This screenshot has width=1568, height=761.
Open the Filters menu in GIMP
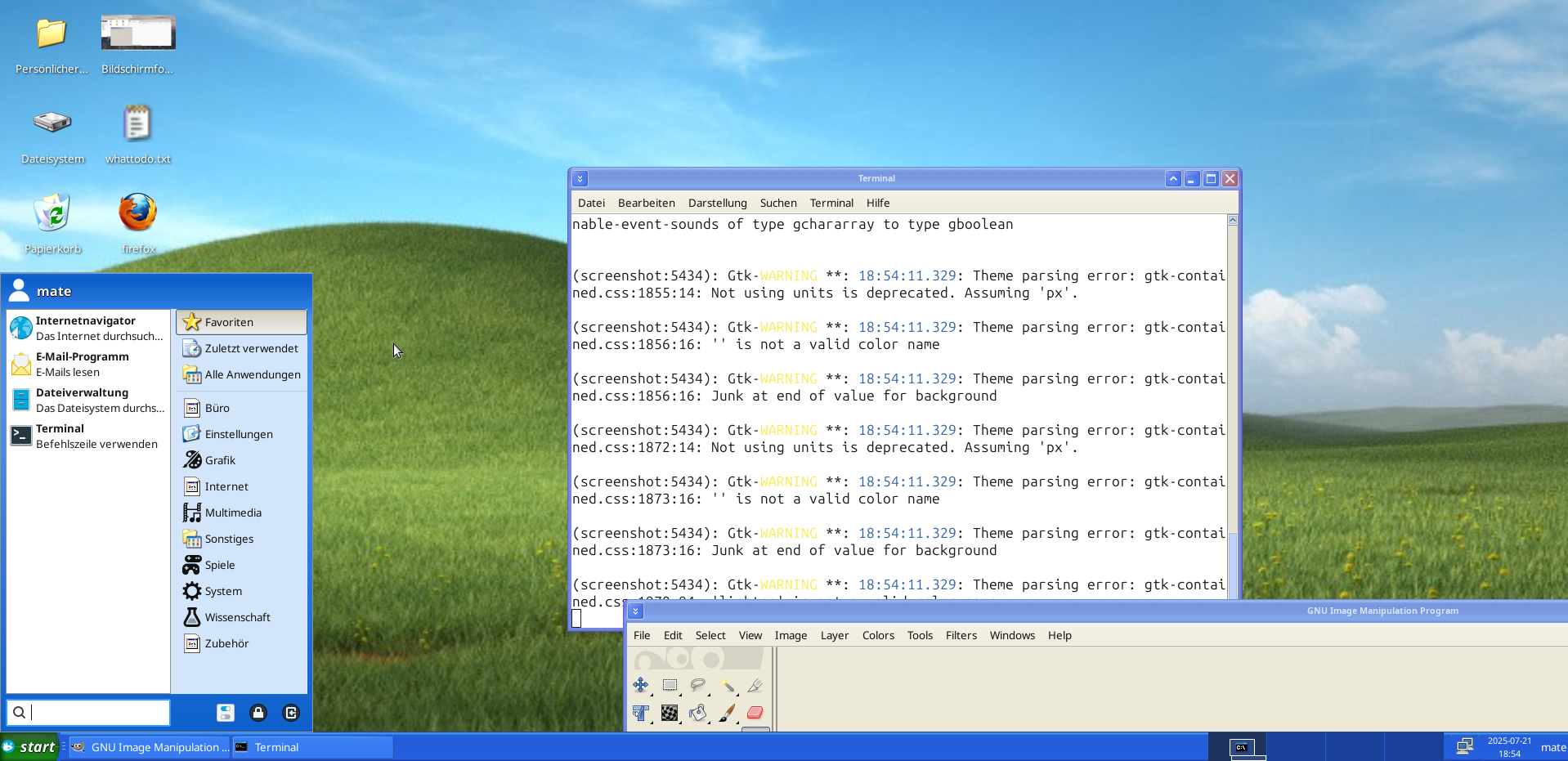961,635
